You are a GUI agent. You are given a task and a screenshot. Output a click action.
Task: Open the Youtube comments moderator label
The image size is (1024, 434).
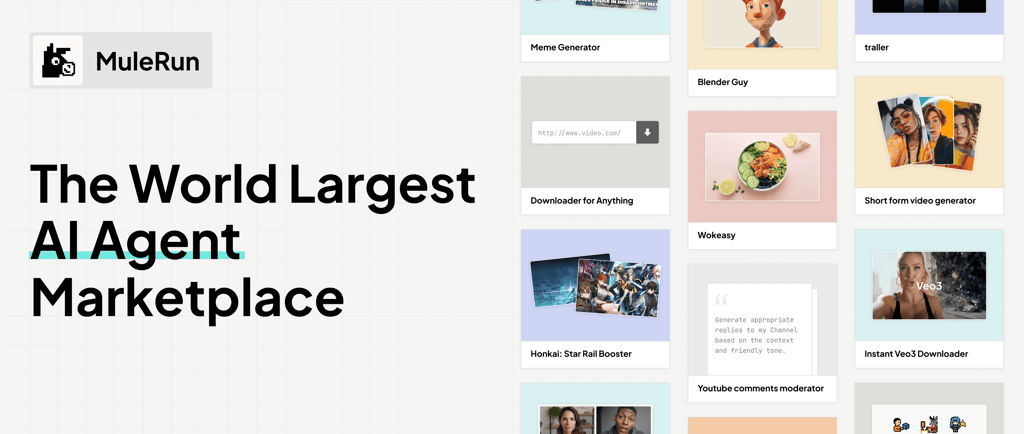click(761, 389)
